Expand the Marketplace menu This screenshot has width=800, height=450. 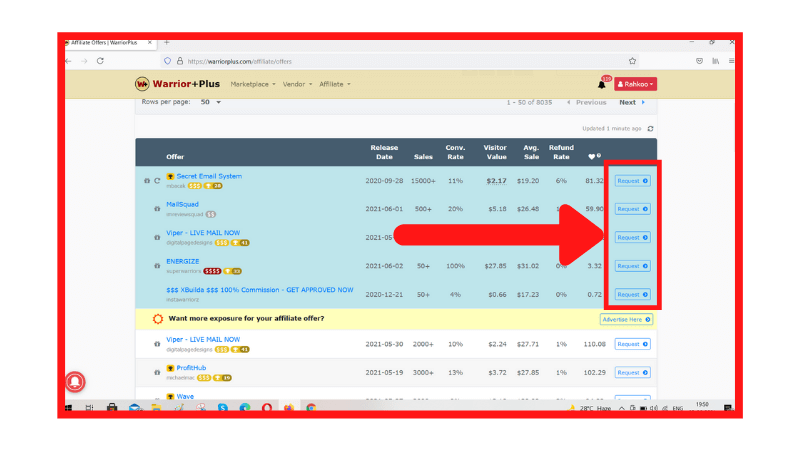point(253,84)
